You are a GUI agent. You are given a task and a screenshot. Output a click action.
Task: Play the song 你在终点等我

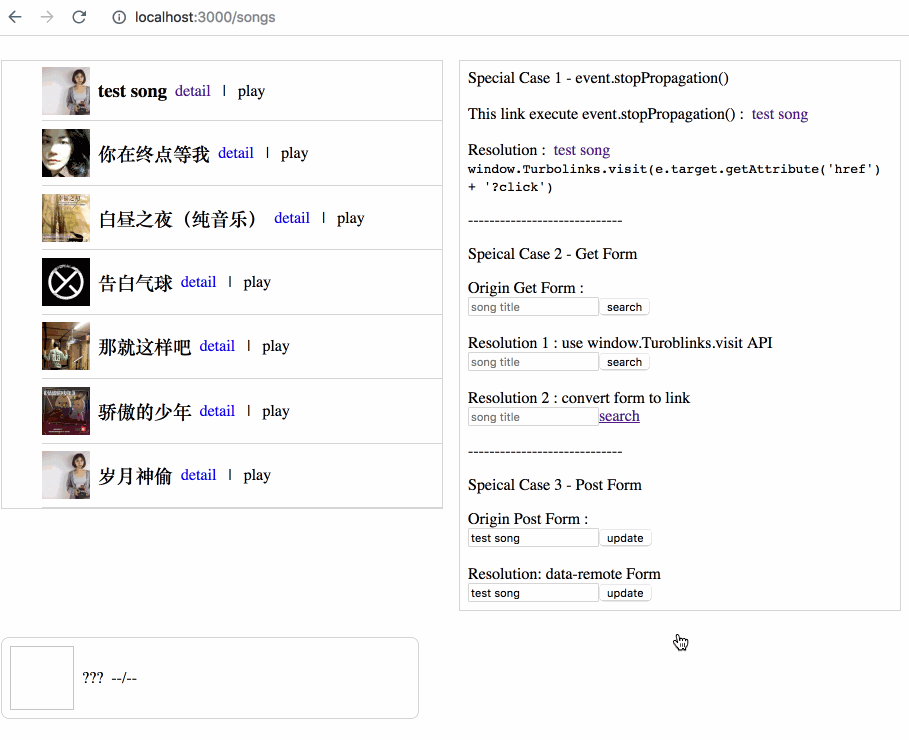pos(294,153)
